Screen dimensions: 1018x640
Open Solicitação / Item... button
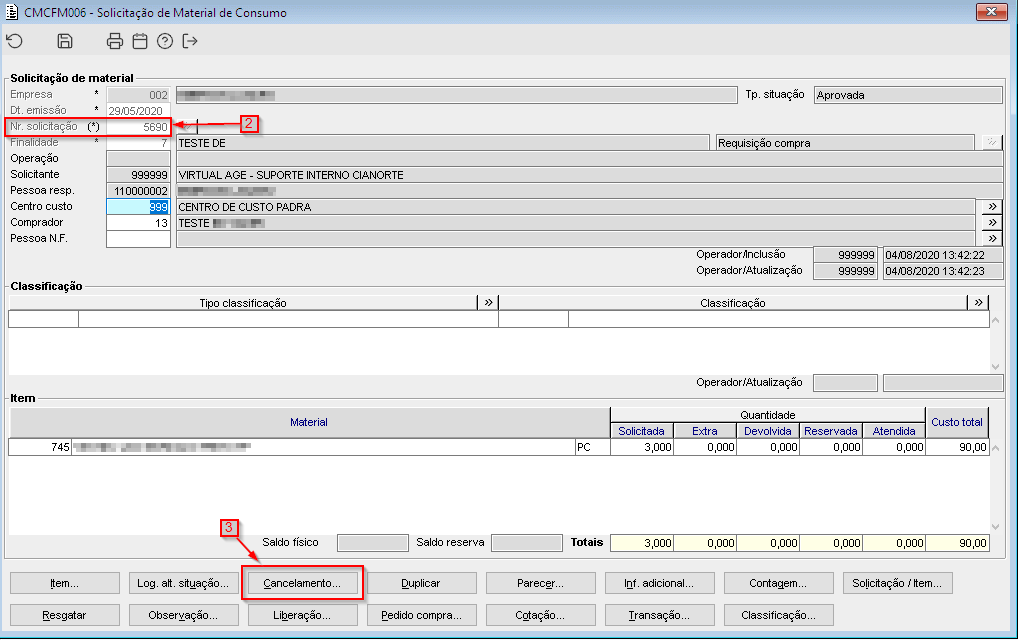(897, 583)
